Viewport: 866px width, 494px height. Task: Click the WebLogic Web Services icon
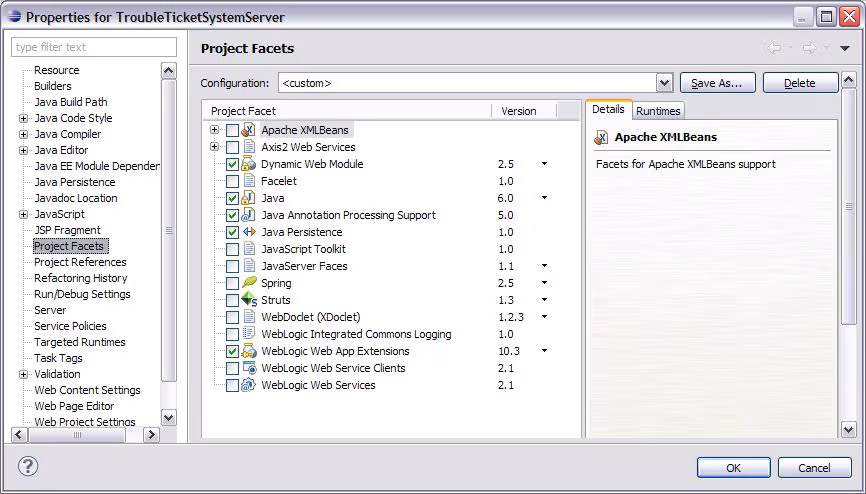pos(249,385)
